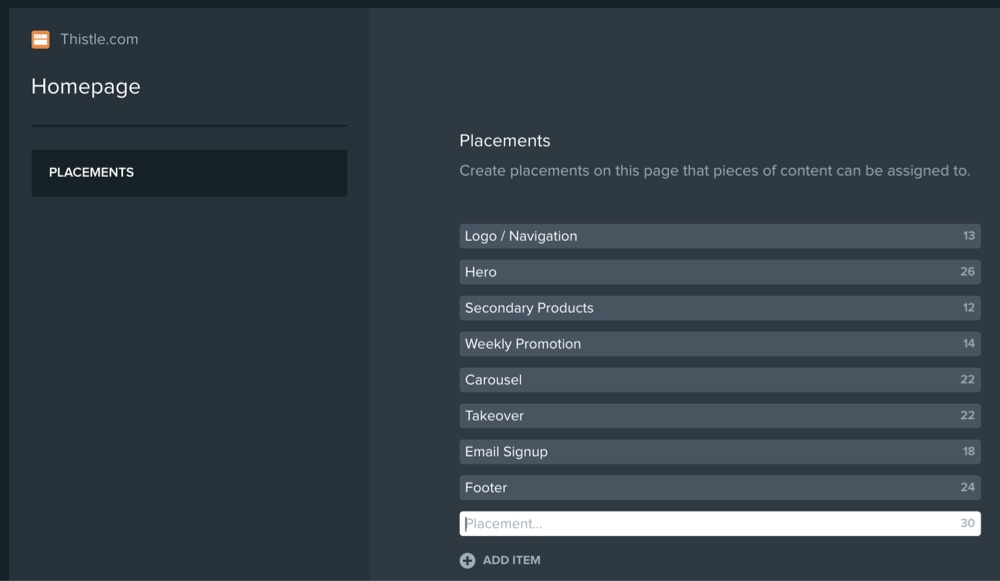Edit the Weekly Promotion placement field
The height and width of the screenshot is (581, 1000).
[x=720, y=344]
